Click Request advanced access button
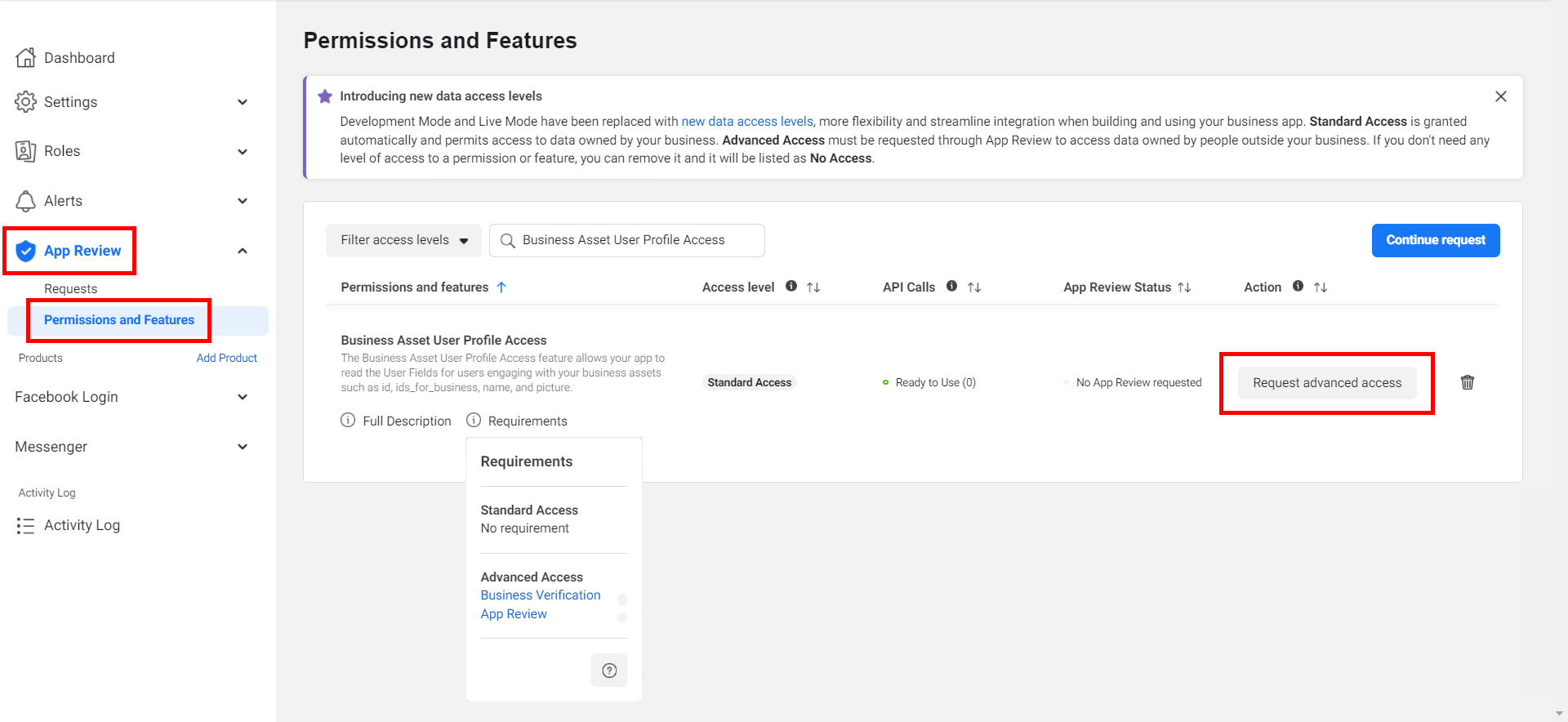The width and height of the screenshot is (1568, 722). coord(1326,383)
